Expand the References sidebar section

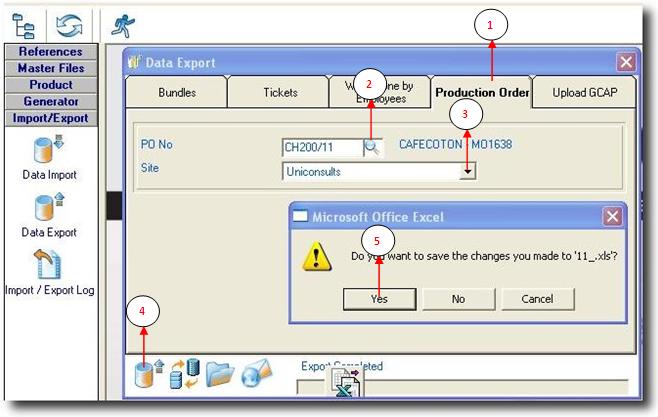coord(50,51)
